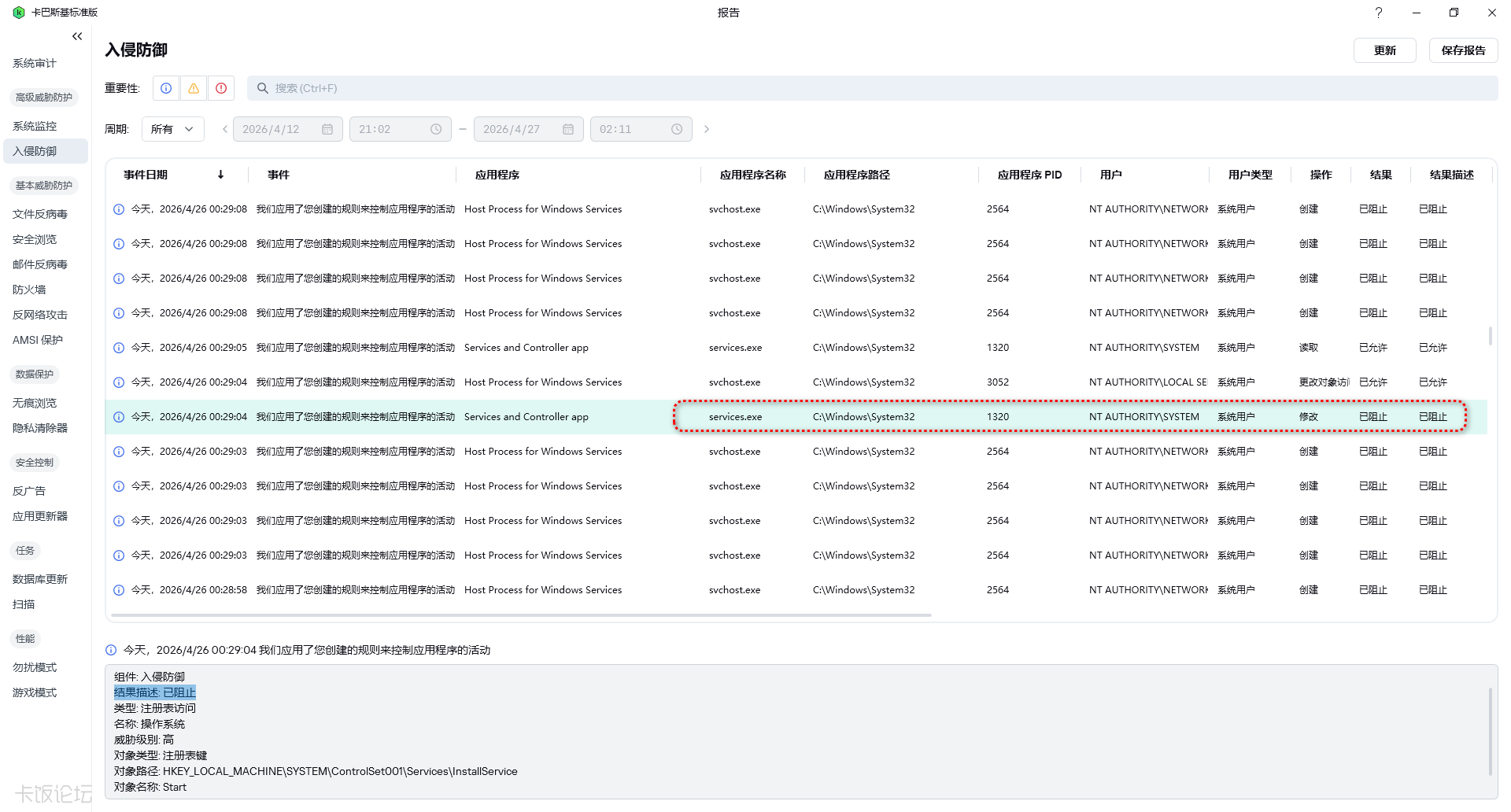Focus the search field (Ctrl+F)

point(872,88)
